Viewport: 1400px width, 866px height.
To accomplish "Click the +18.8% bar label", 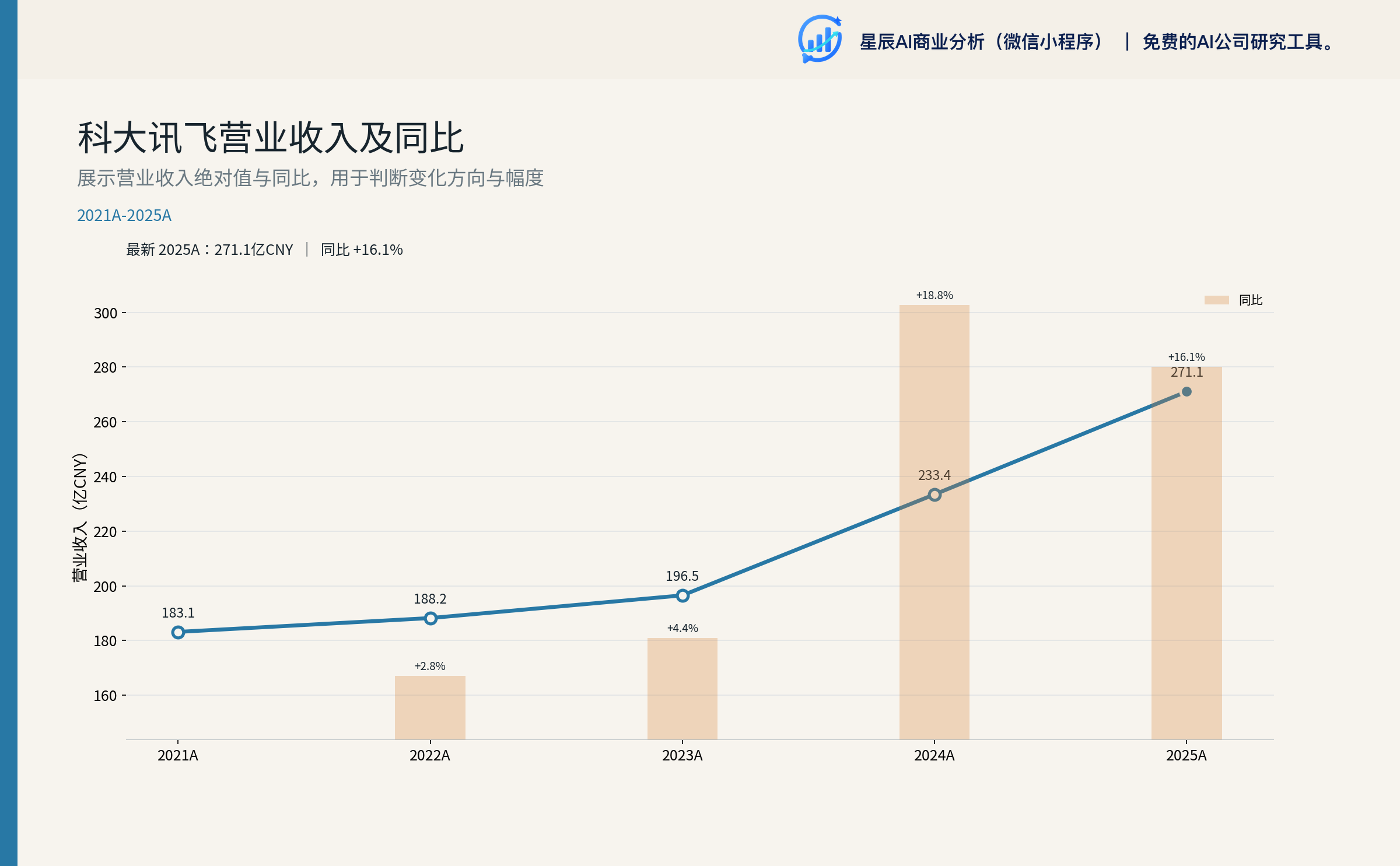I will click(x=935, y=295).
